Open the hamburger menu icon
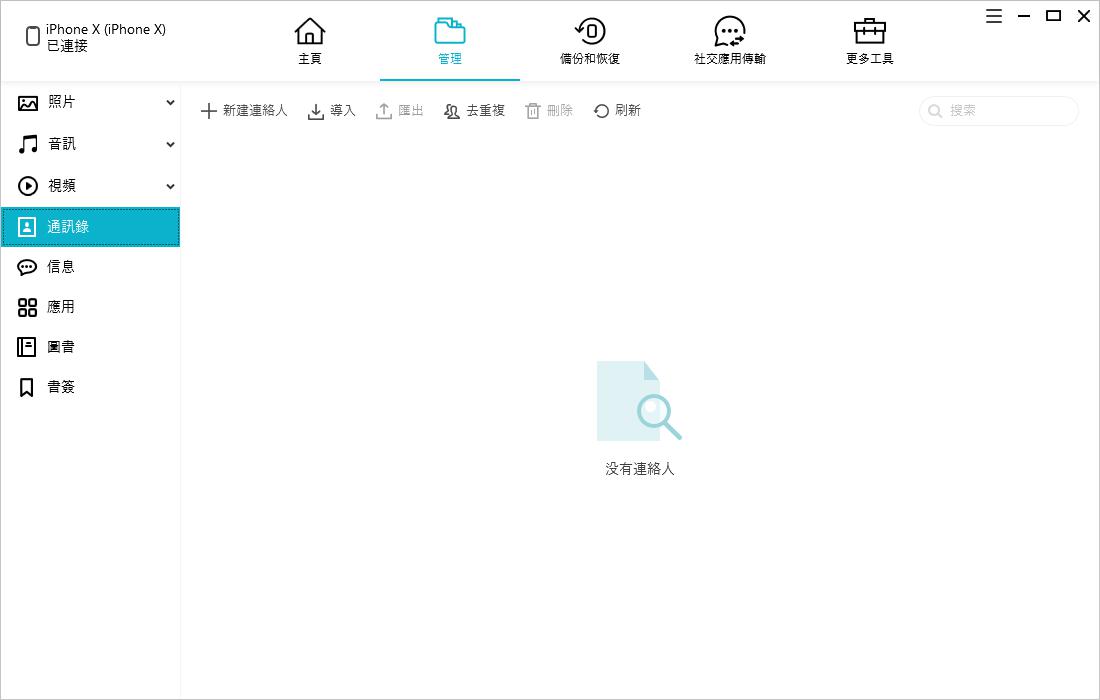 (x=993, y=16)
